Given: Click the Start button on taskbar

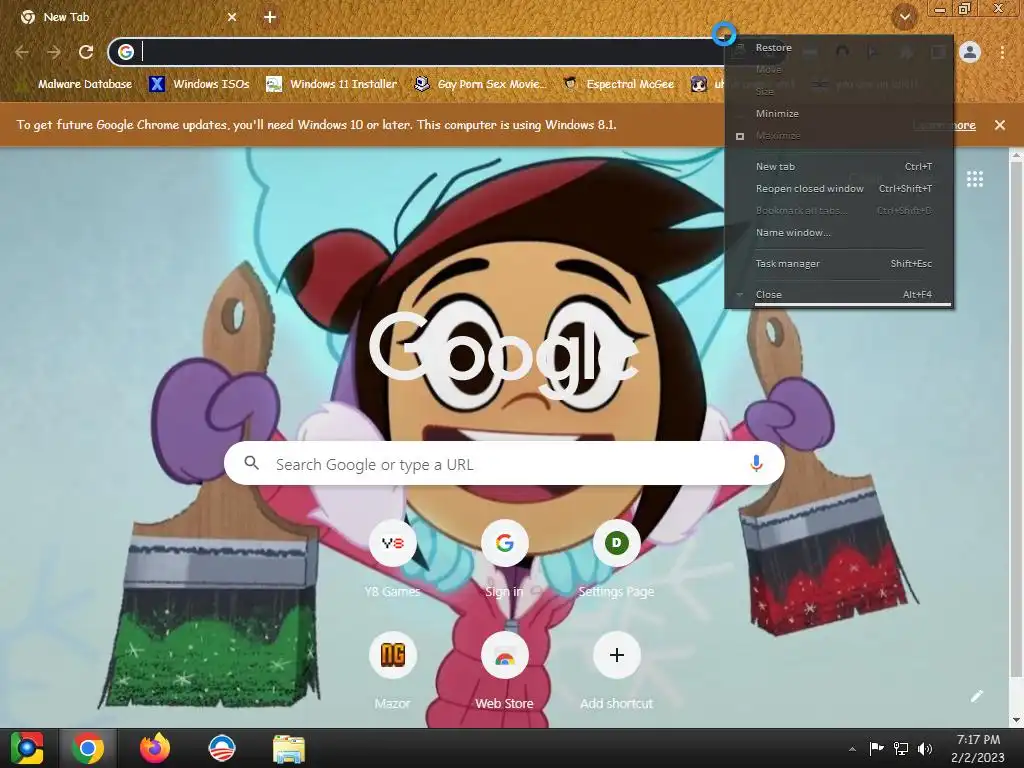Looking at the screenshot, I should tap(27, 748).
